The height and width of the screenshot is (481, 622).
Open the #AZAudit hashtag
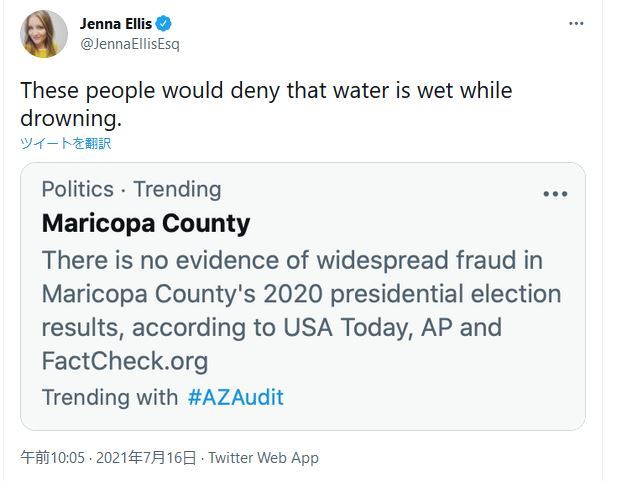click(x=235, y=397)
